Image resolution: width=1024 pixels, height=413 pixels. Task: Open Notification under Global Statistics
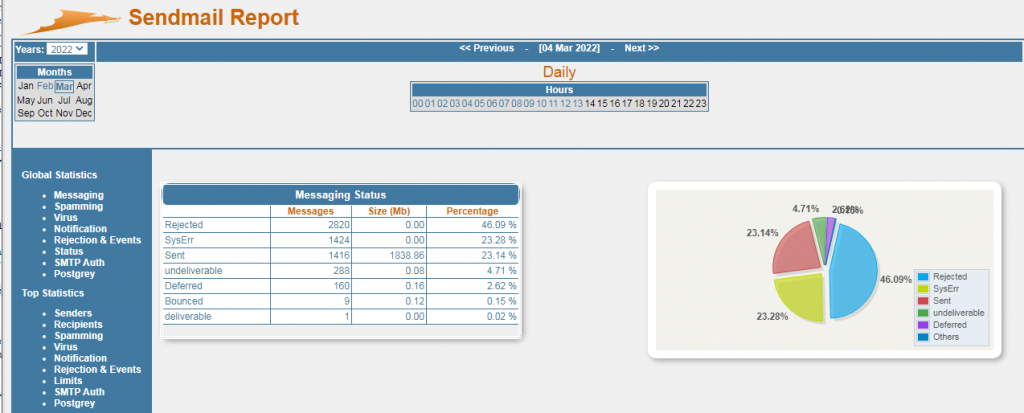click(x=80, y=229)
